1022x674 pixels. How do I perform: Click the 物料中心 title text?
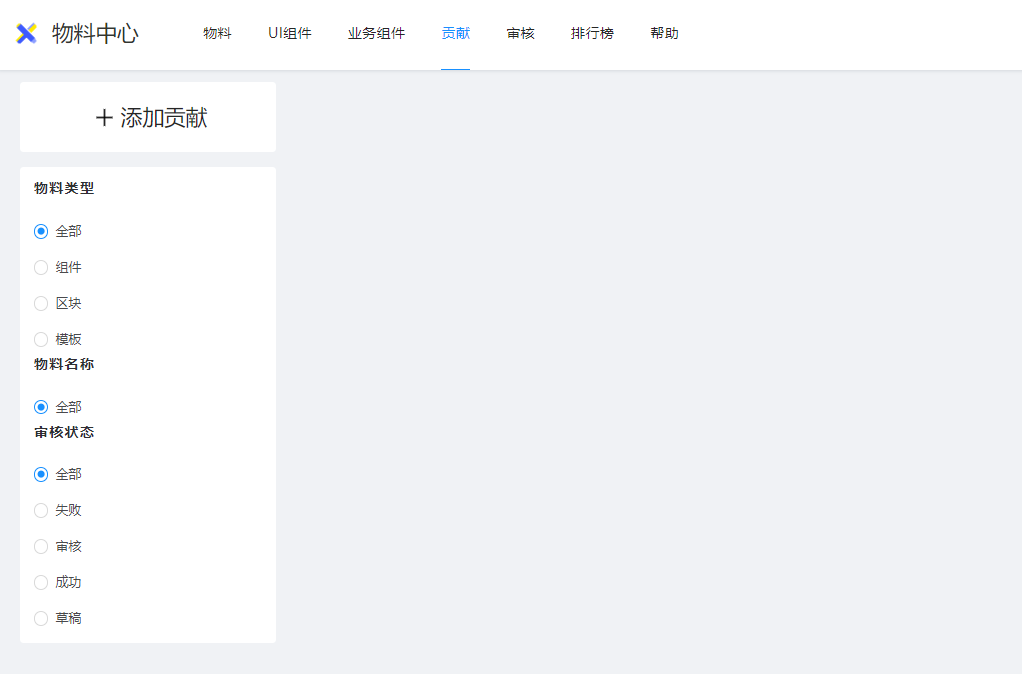tap(95, 34)
